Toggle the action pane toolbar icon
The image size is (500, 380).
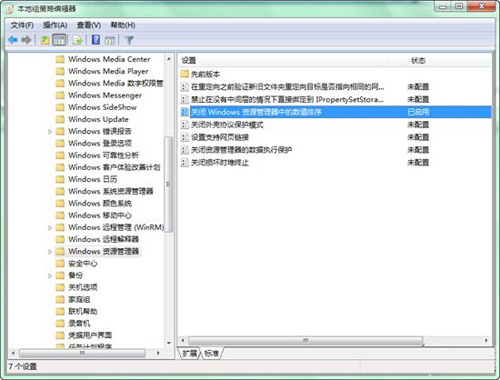tap(110, 41)
